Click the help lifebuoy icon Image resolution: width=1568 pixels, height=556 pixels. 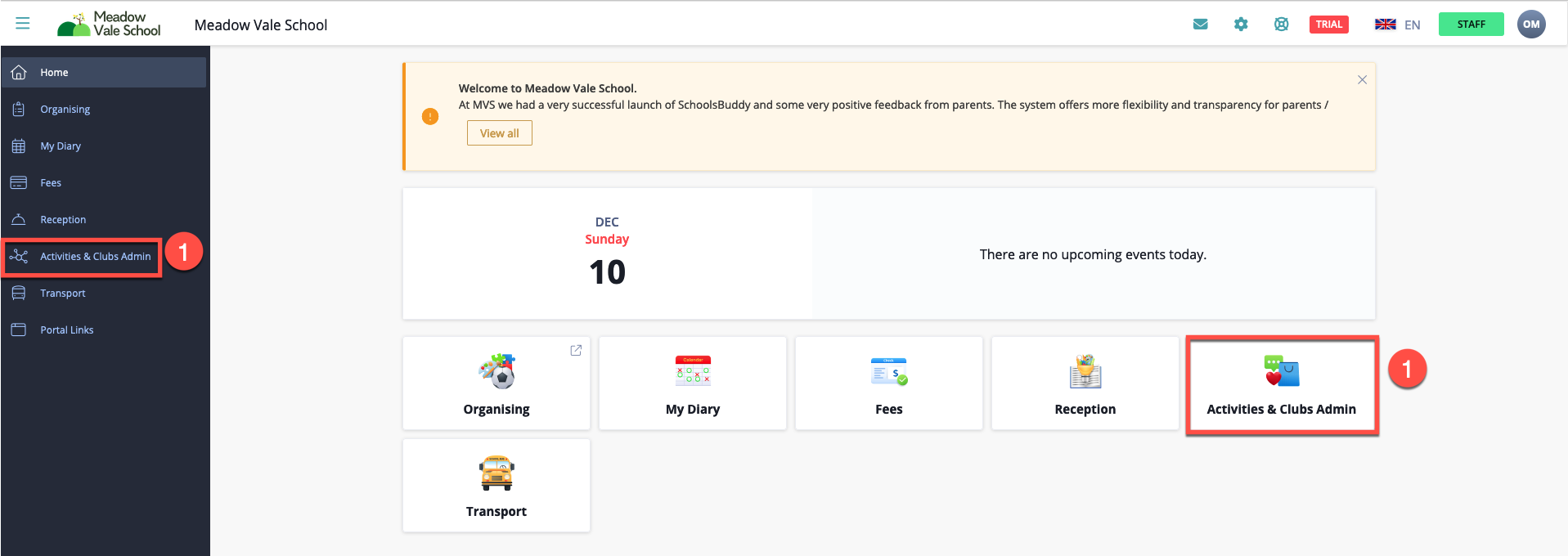1281,25
